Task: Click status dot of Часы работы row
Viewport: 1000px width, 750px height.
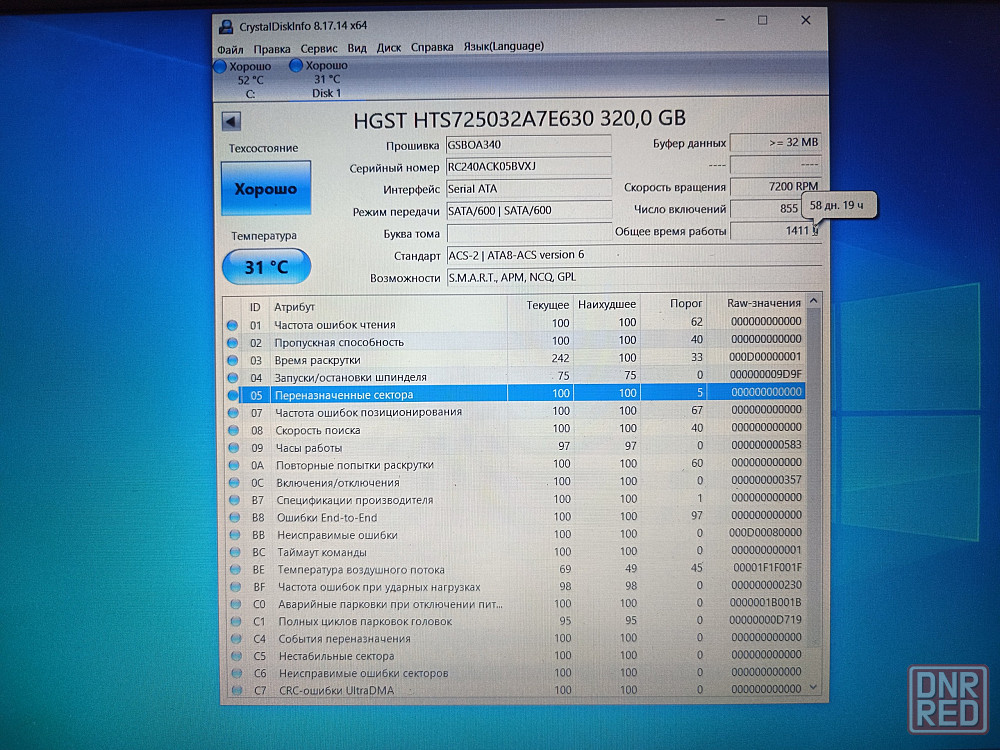Action: coord(233,448)
